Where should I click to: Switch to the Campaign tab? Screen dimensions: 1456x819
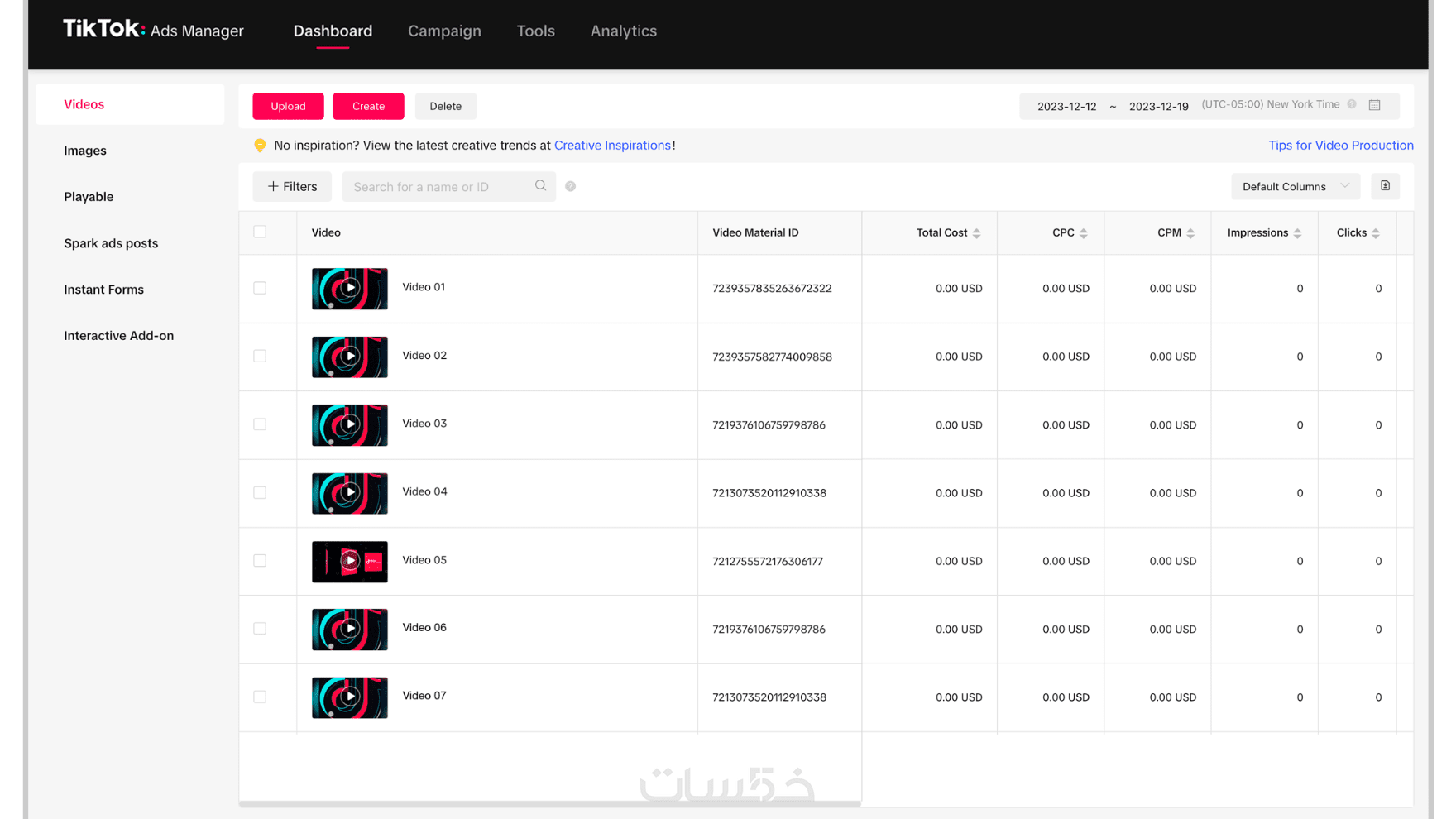tap(444, 31)
